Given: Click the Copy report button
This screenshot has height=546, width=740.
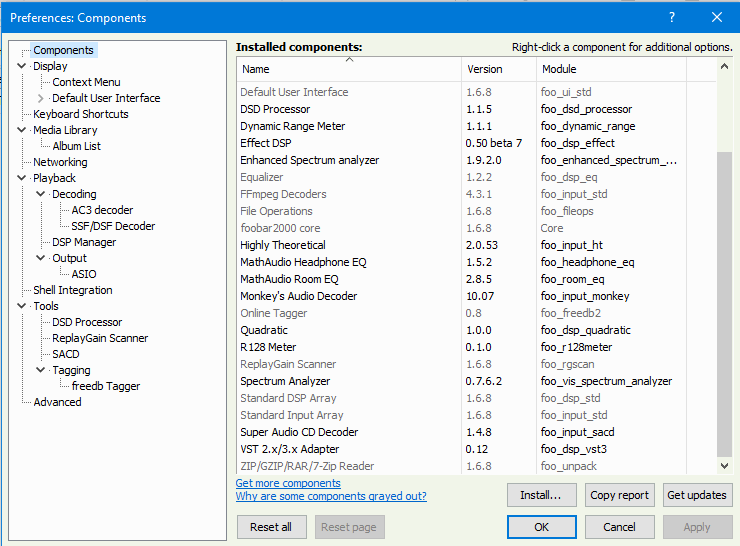Looking at the screenshot, I should [x=620, y=495].
